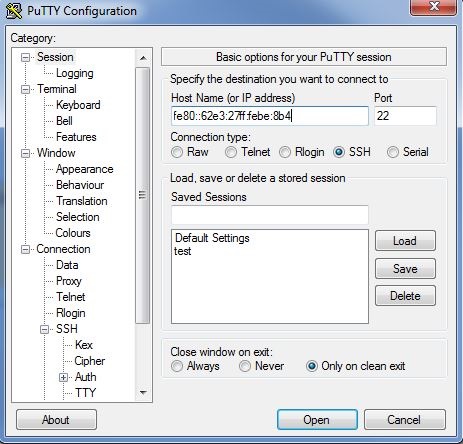Open the Appearance category
The width and height of the screenshot is (463, 444).
point(85,169)
